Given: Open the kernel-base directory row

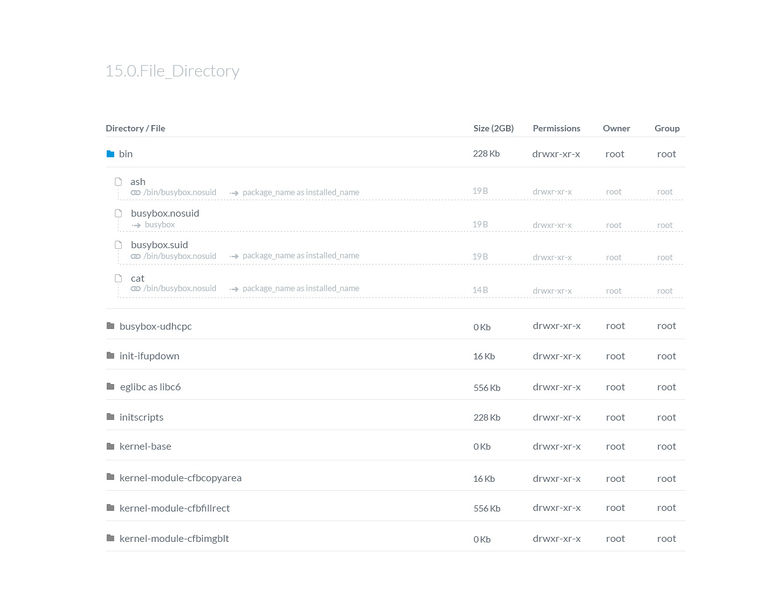Looking at the screenshot, I should tap(145, 447).
